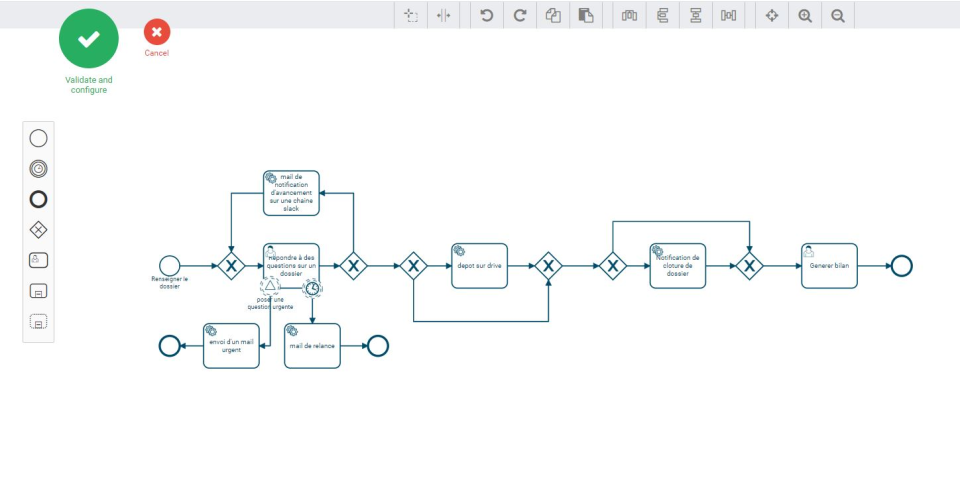
Task: Redo the last undone change
Action: click(520, 15)
